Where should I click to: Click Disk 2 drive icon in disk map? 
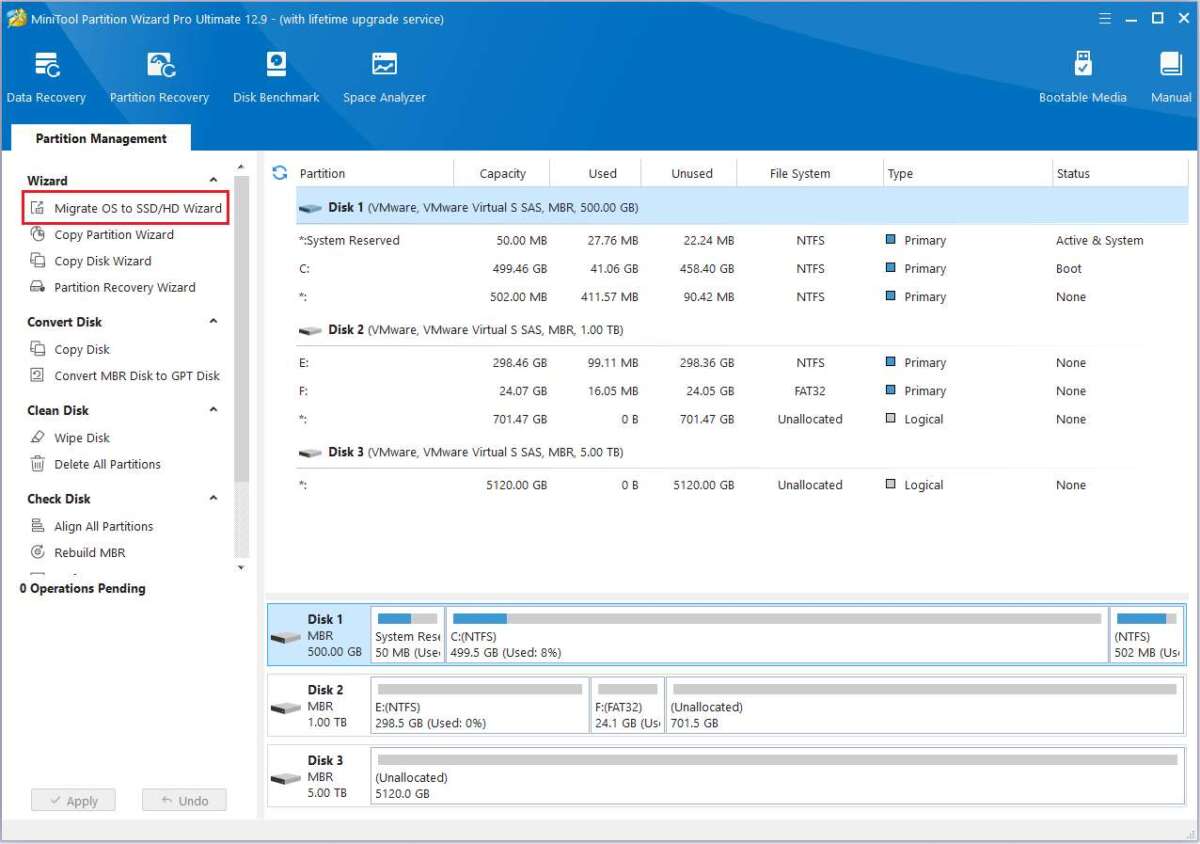[x=286, y=707]
